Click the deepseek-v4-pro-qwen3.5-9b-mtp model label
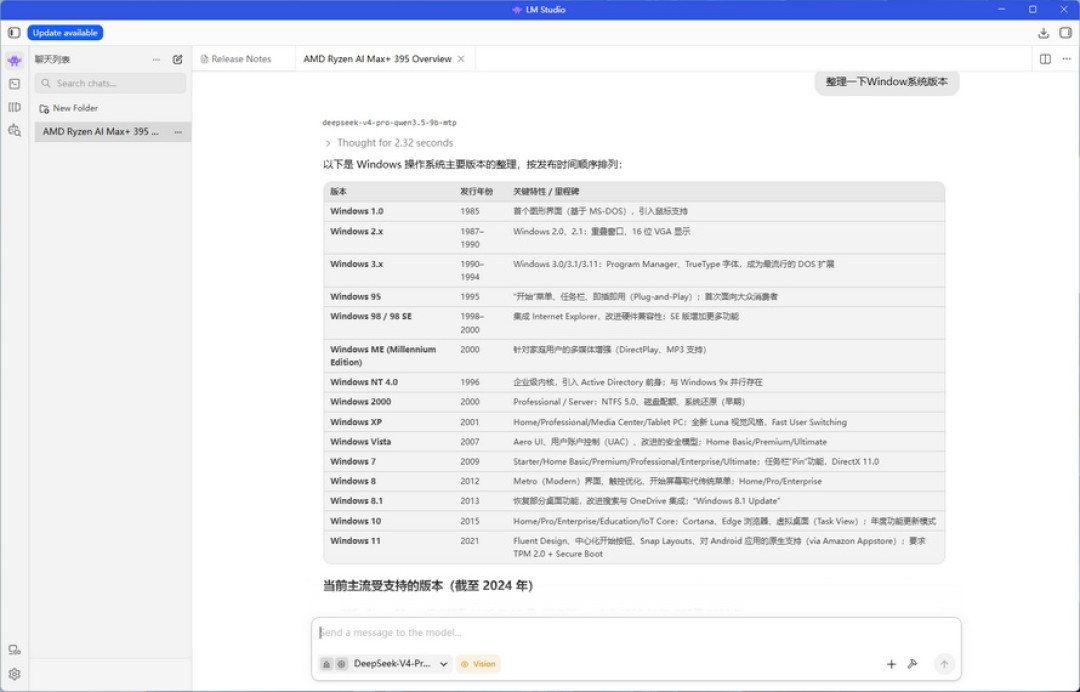The width and height of the screenshot is (1080, 692). (x=389, y=123)
